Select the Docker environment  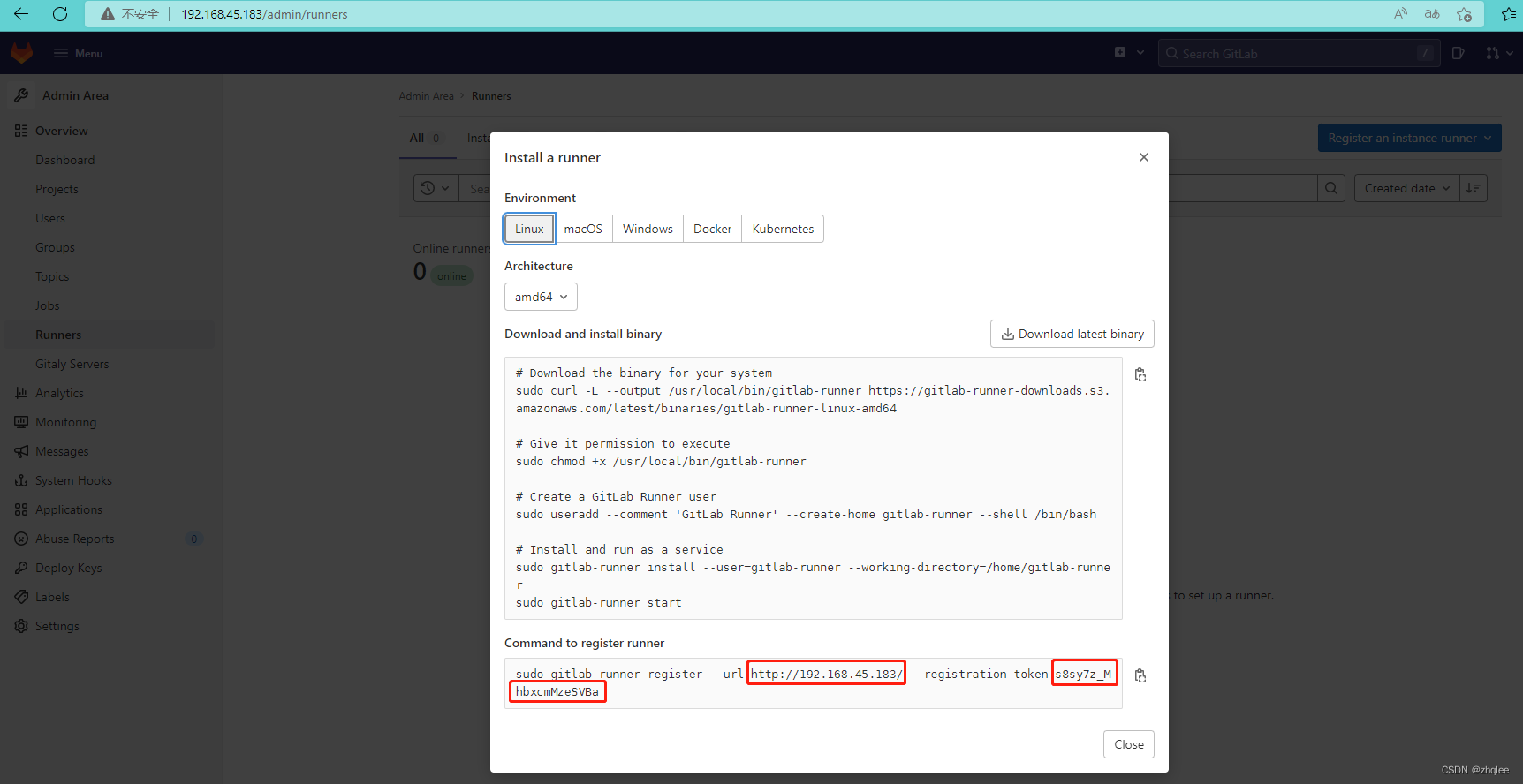coord(712,229)
